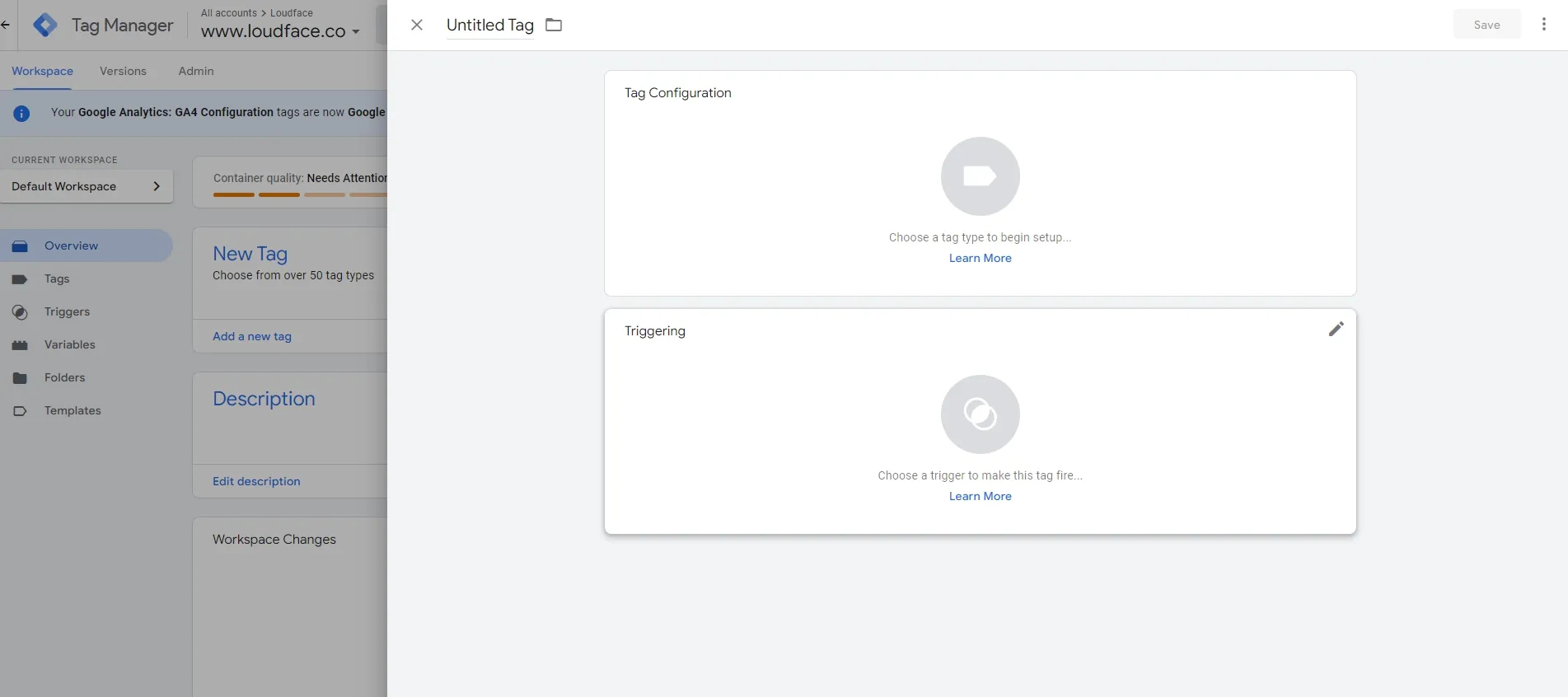Click All accounts breadcrumb link
Screen dimensions: 1568x697
point(229,13)
